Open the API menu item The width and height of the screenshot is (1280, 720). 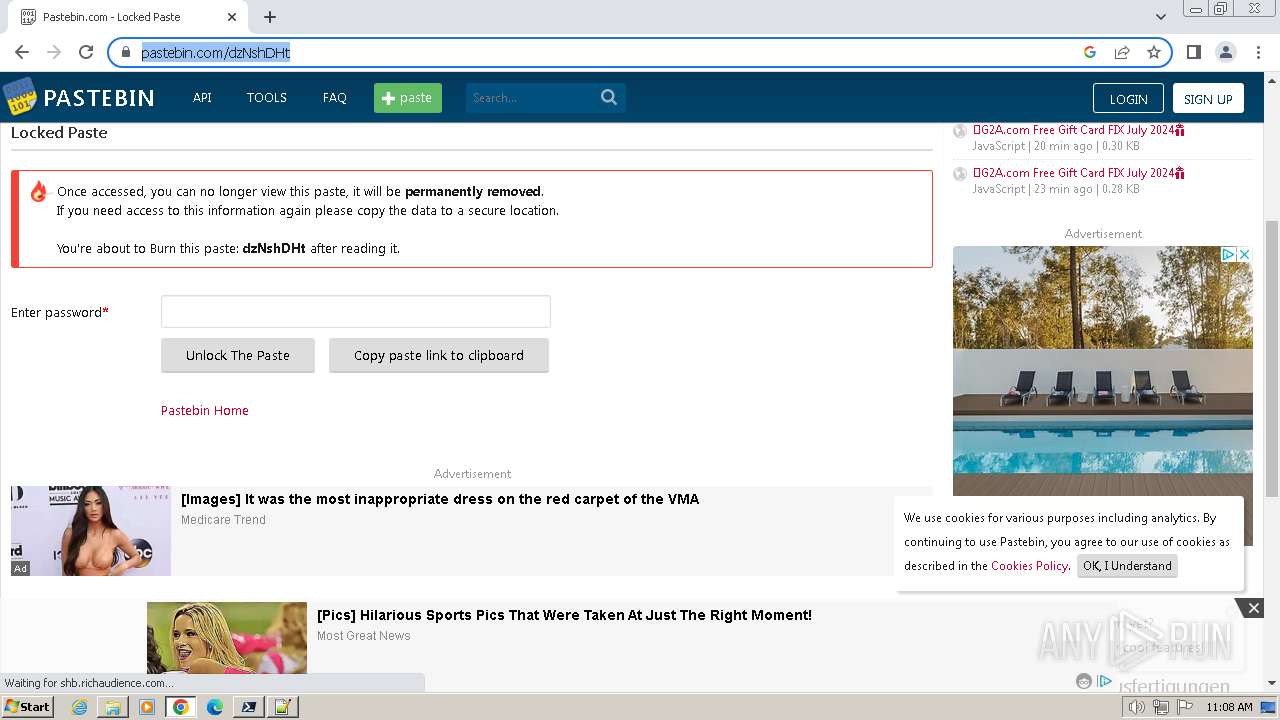point(202,97)
